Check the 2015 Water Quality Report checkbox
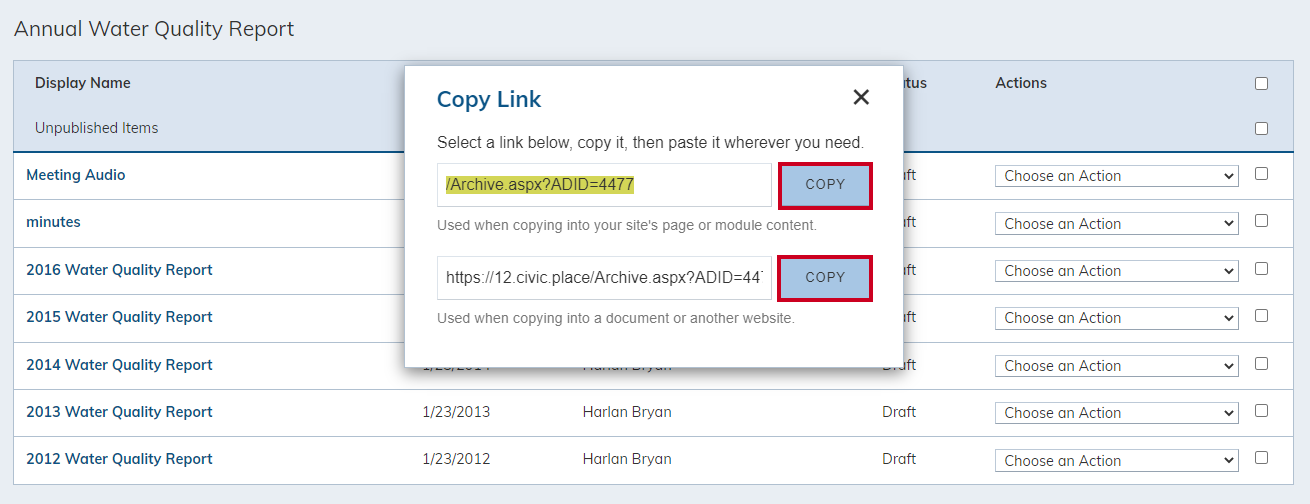This screenshot has height=504, width=1310. (x=1261, y=315)
